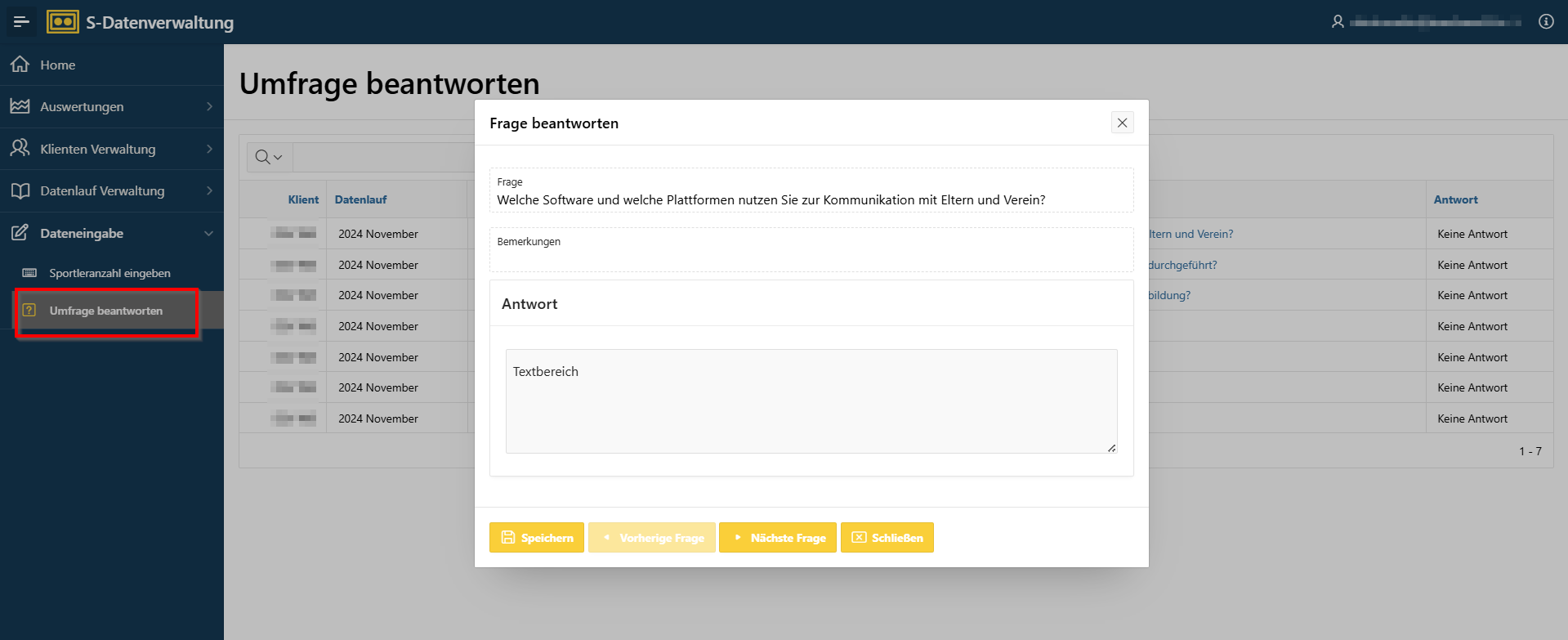Open the info icon in header
Image resolution: width=1568 pixels, height=640 pixels.
(1546, 22)
